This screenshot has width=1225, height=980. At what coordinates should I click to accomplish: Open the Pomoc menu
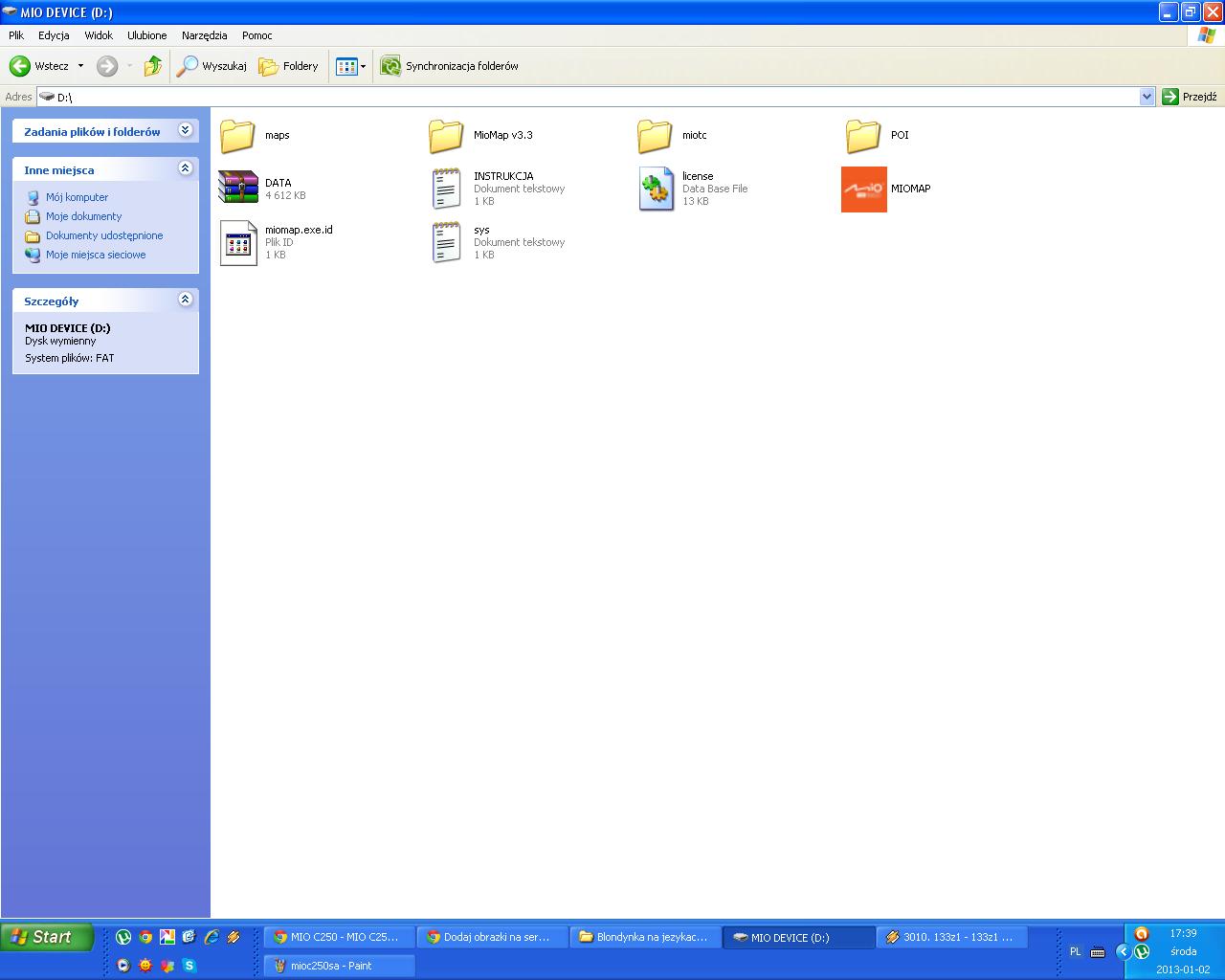pos(257,35)
